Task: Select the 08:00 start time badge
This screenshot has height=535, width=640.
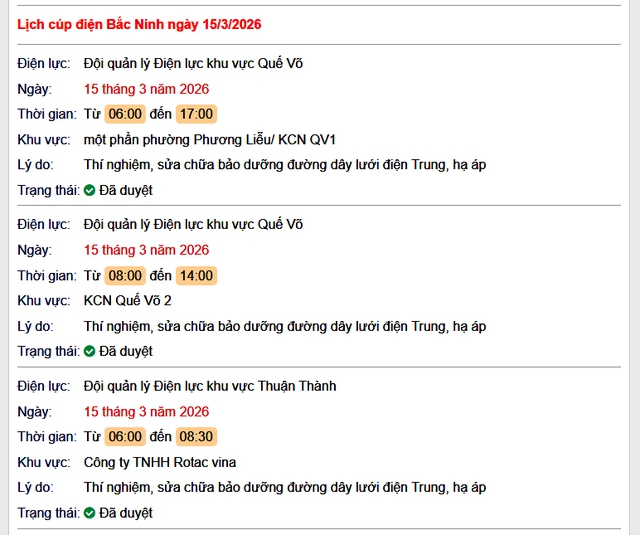Action: [126, 275]
